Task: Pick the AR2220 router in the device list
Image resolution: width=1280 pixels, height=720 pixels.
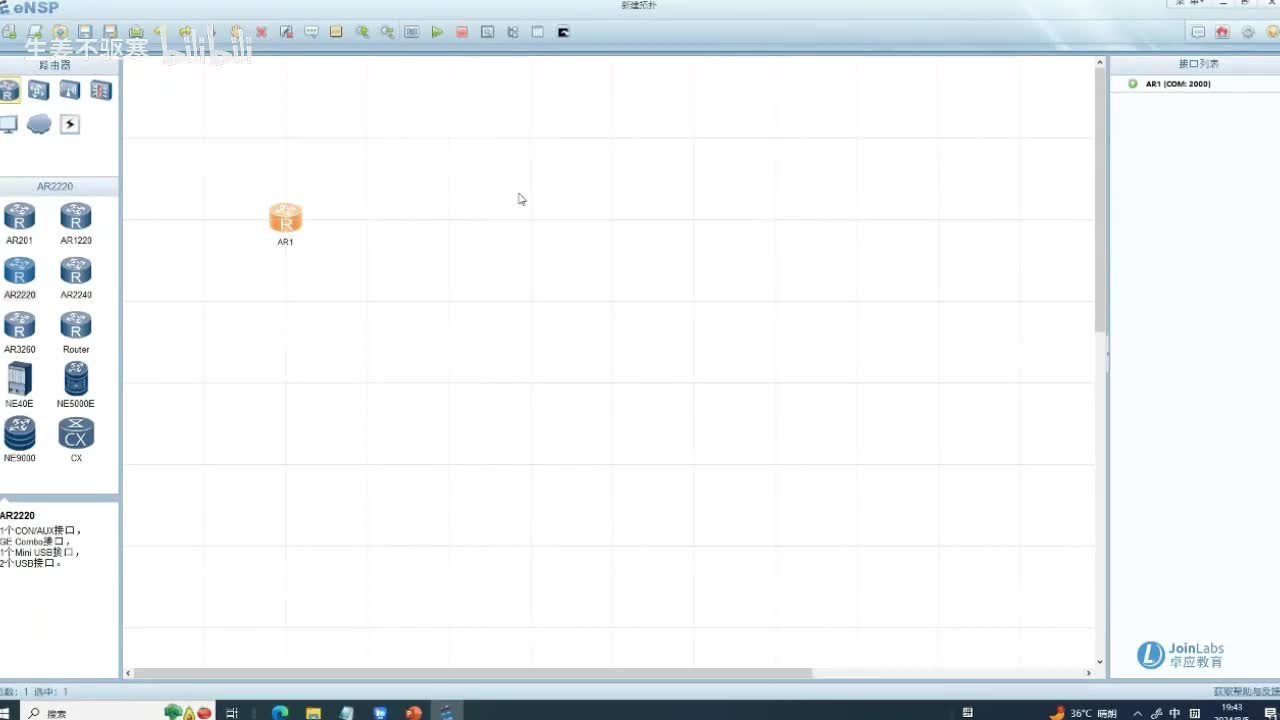Action: (x=19, y=277)
